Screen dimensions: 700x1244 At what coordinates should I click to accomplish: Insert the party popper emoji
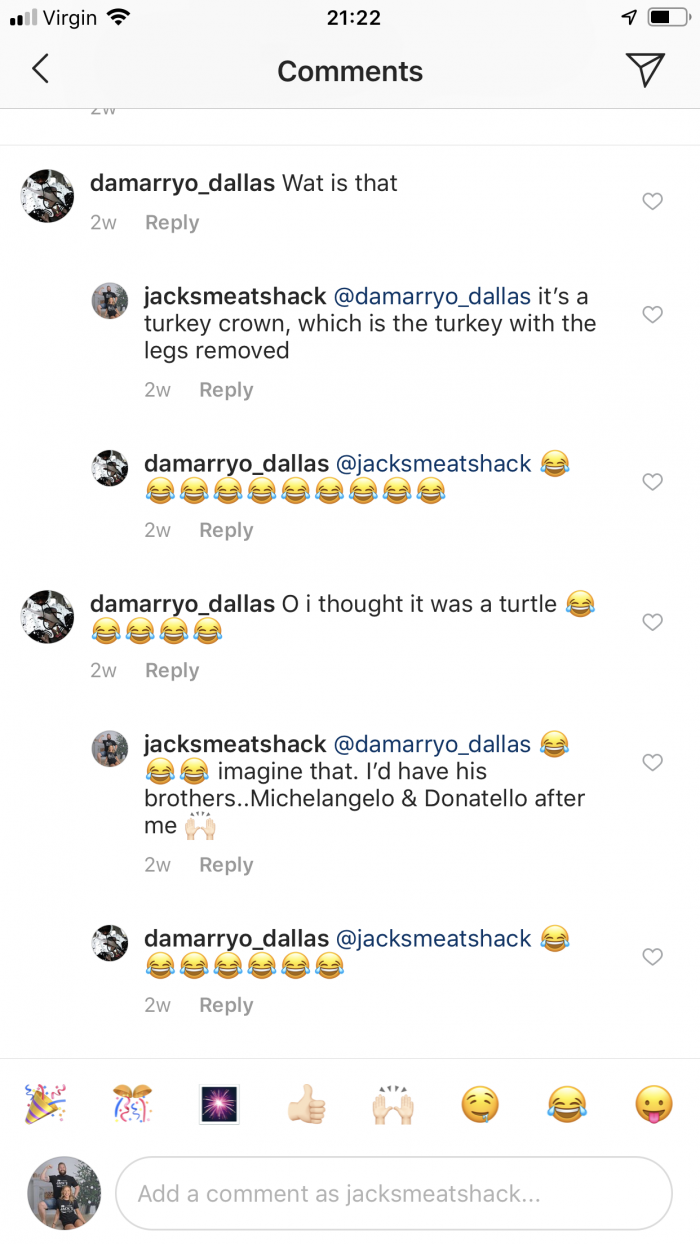click(x=45, y=1104)
